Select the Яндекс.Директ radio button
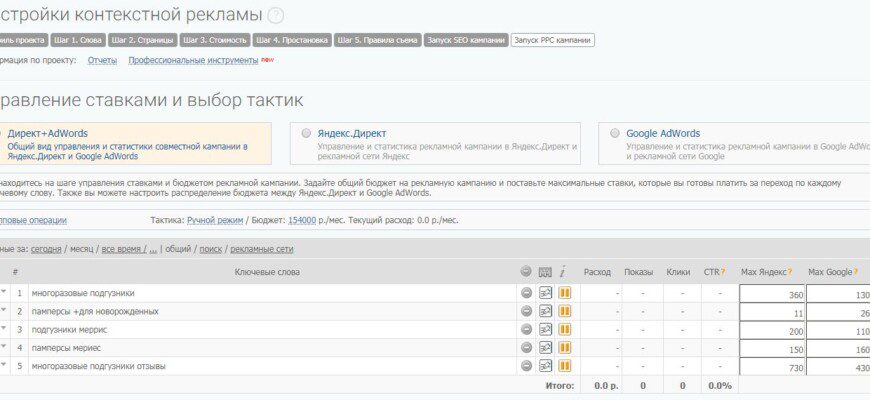Image resolution: width=870 pixels, height=400 pixels. [306, 134]
